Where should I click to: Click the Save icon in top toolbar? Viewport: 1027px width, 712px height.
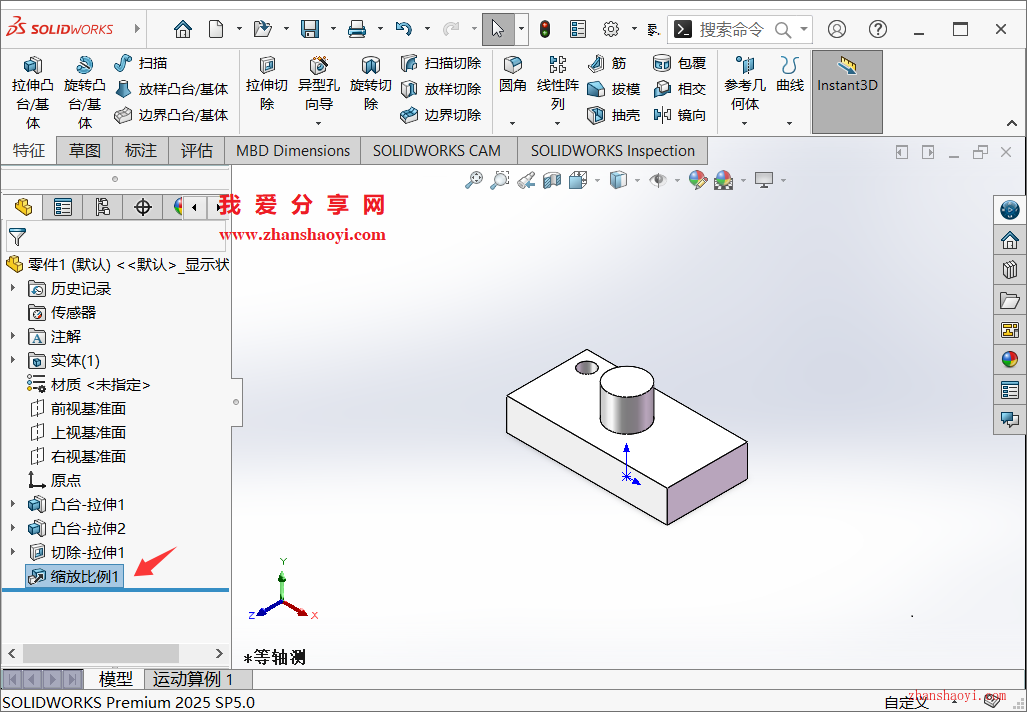(310, 29)
